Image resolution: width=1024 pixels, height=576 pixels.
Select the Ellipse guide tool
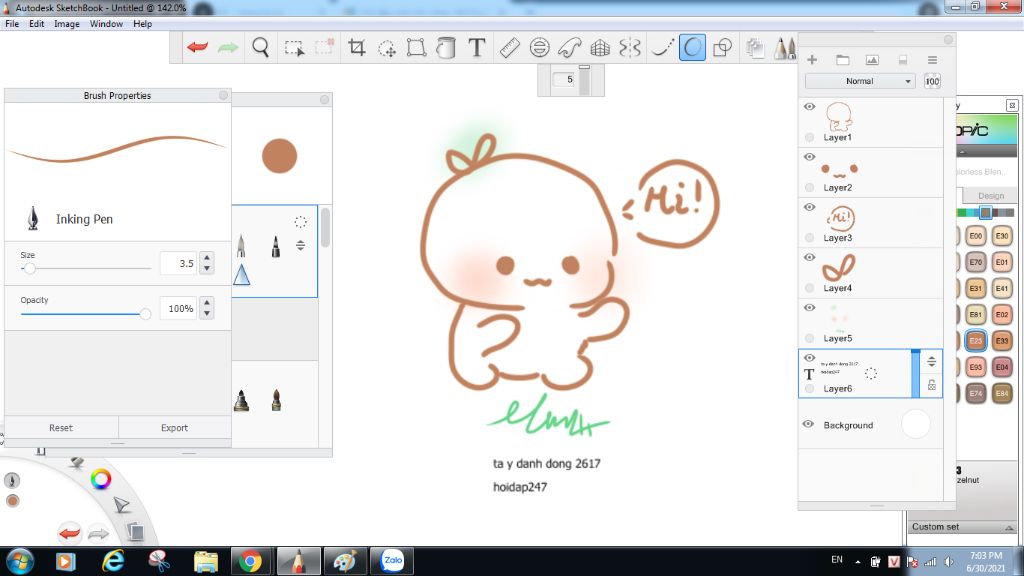(x=539, y=48)
